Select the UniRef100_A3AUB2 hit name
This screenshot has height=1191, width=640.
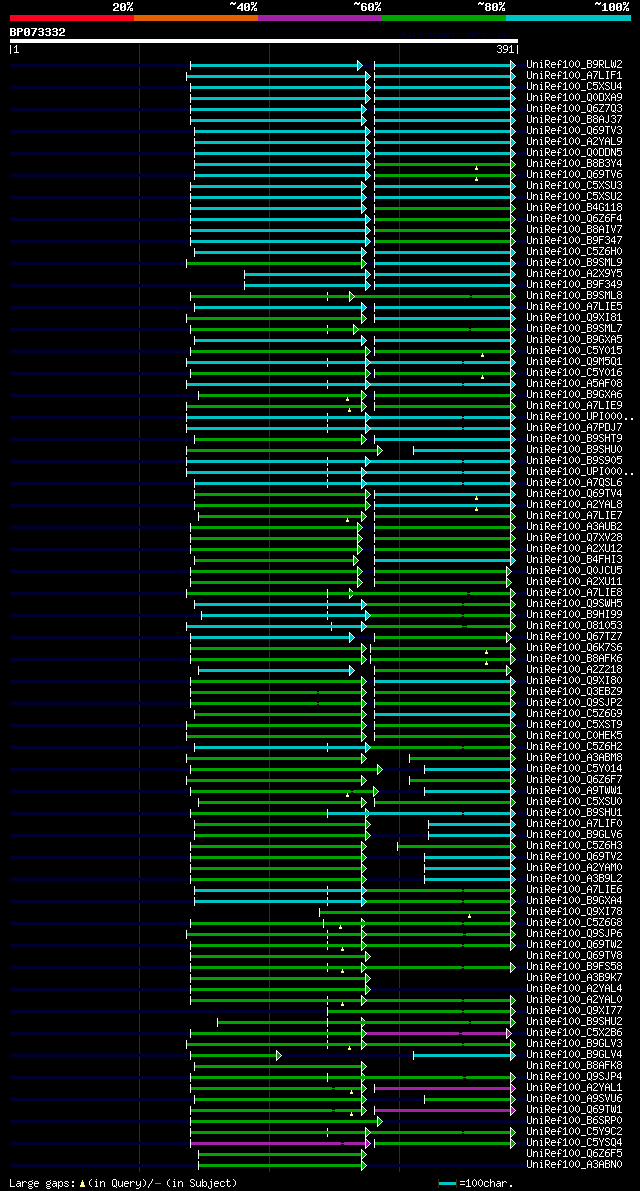point(574,527)
